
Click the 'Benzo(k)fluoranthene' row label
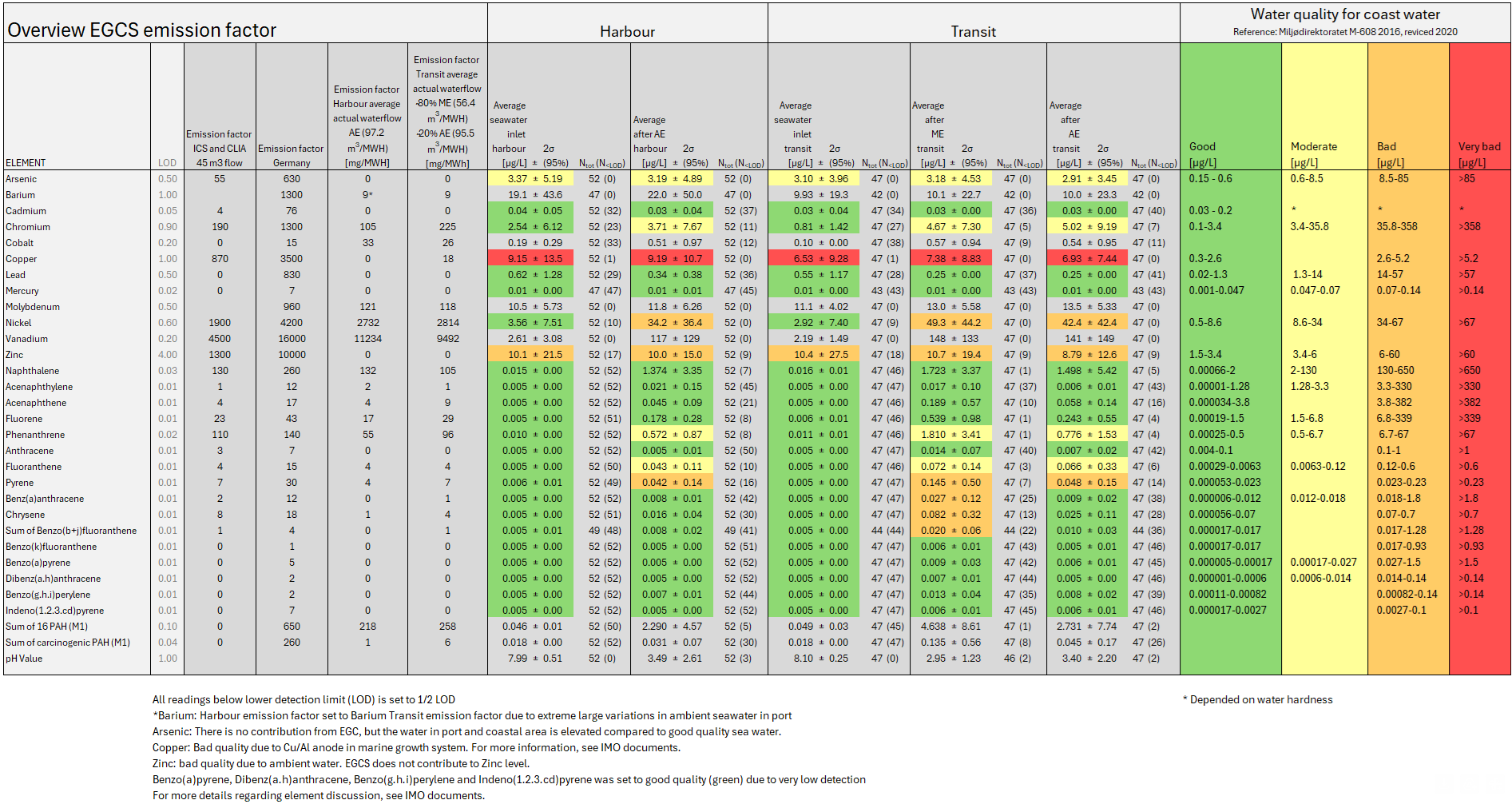tap(51, 547)
